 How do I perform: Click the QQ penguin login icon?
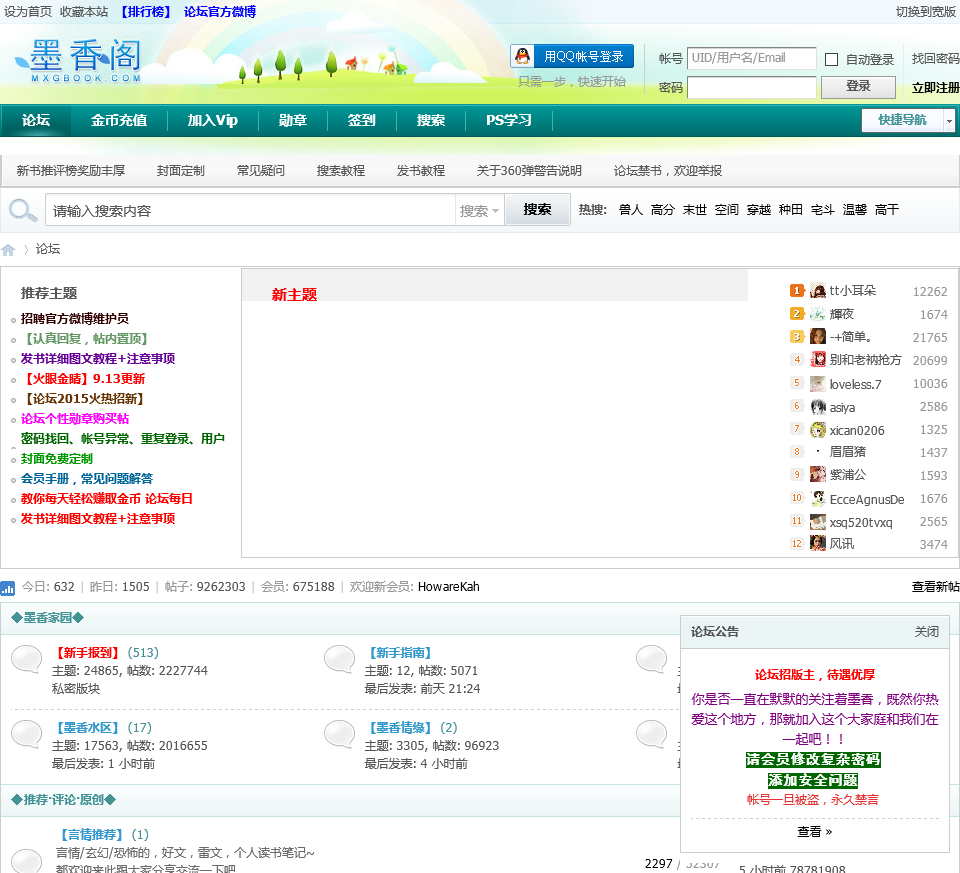coord(522,56)
